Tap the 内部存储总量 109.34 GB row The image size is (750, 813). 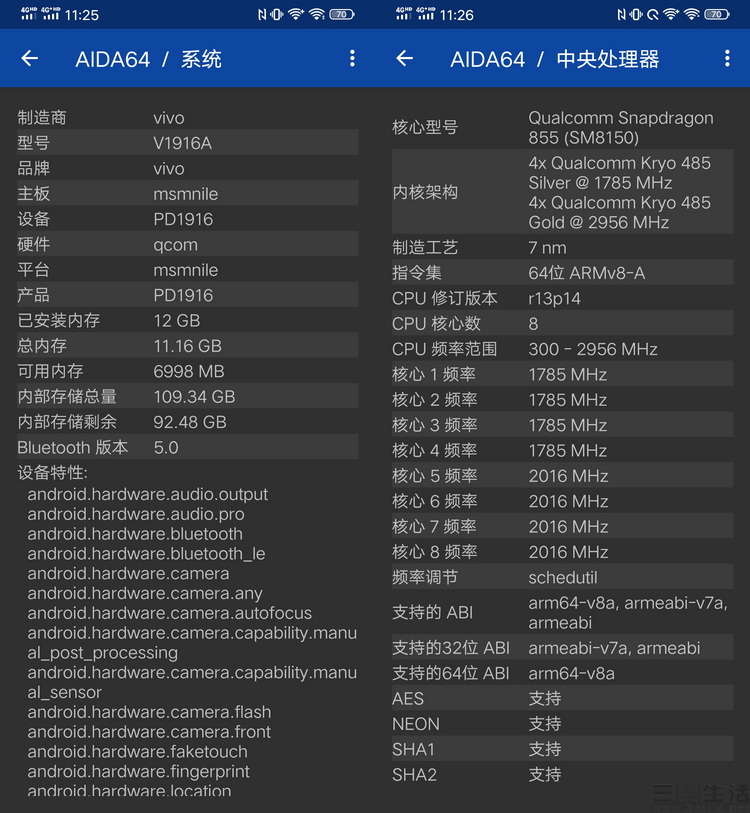[x=186, y=397]
